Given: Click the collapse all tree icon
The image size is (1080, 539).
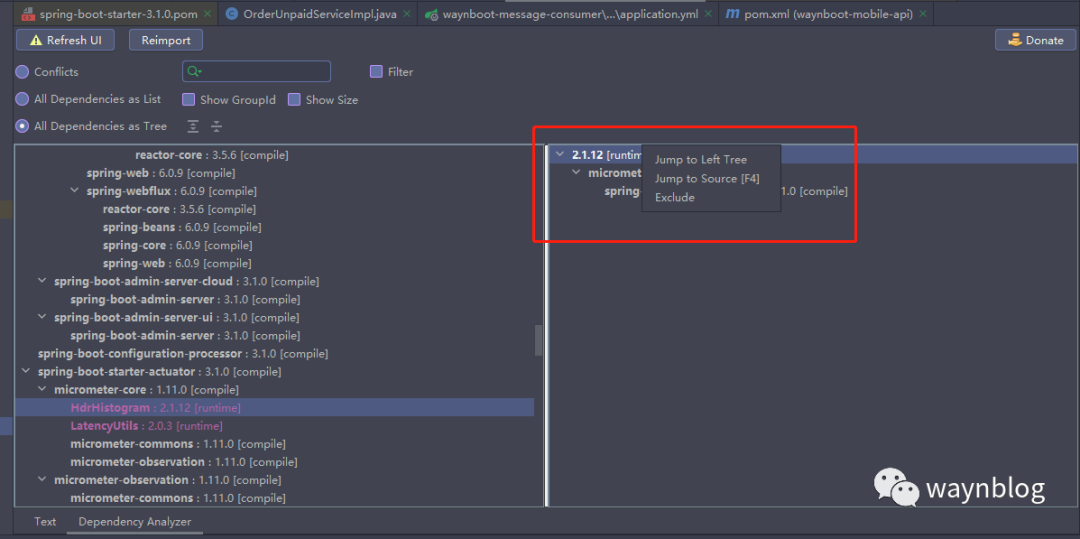Looking at the screenshot, I should (x=217, y=127).
